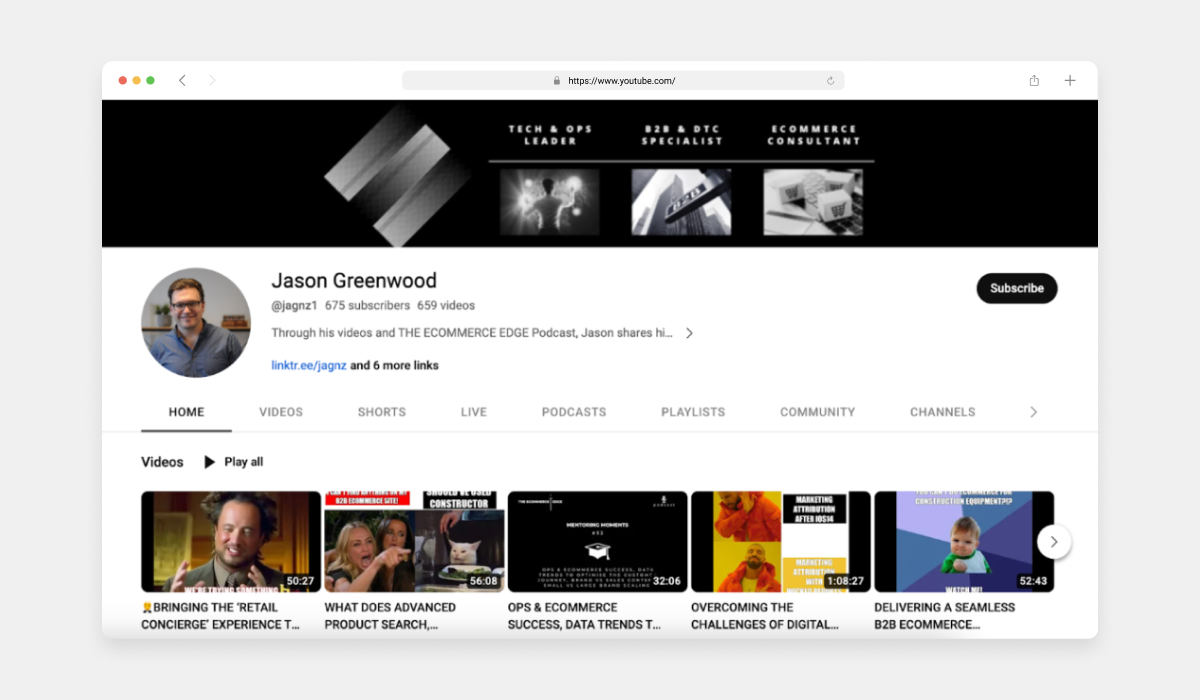Image resolution: width=1200 pixels, height=700 pixels.
Task: Click title 'WHAT DOES ADVANCED PRODUCT SEARCH'
Action: coord(391,616)
